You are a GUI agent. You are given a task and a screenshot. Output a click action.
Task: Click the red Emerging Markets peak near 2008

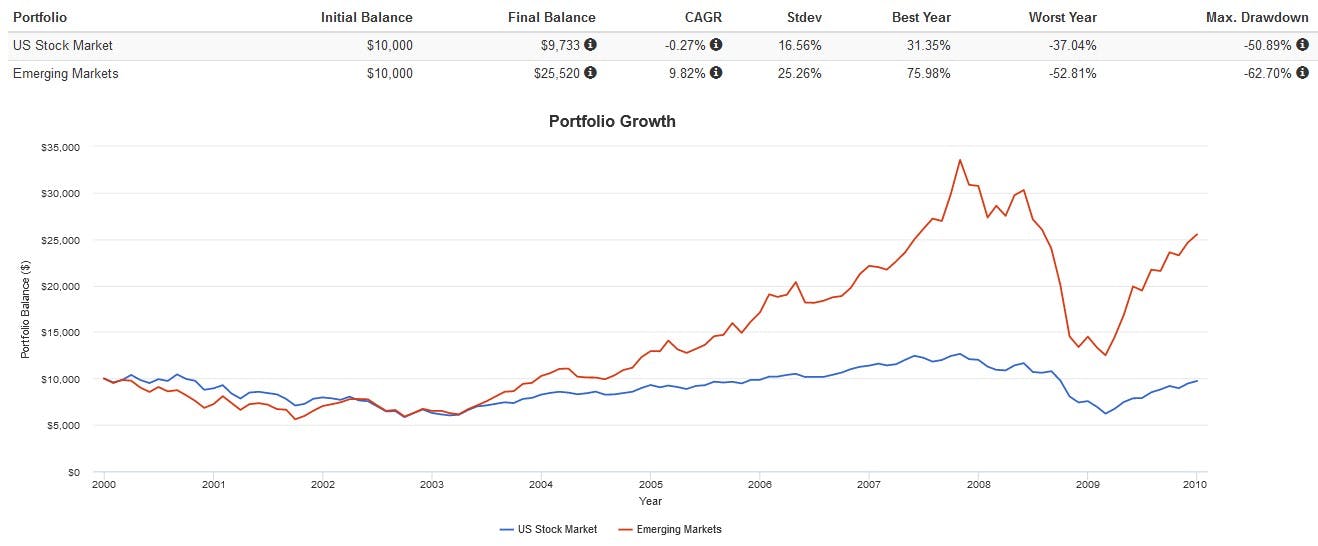960,160
